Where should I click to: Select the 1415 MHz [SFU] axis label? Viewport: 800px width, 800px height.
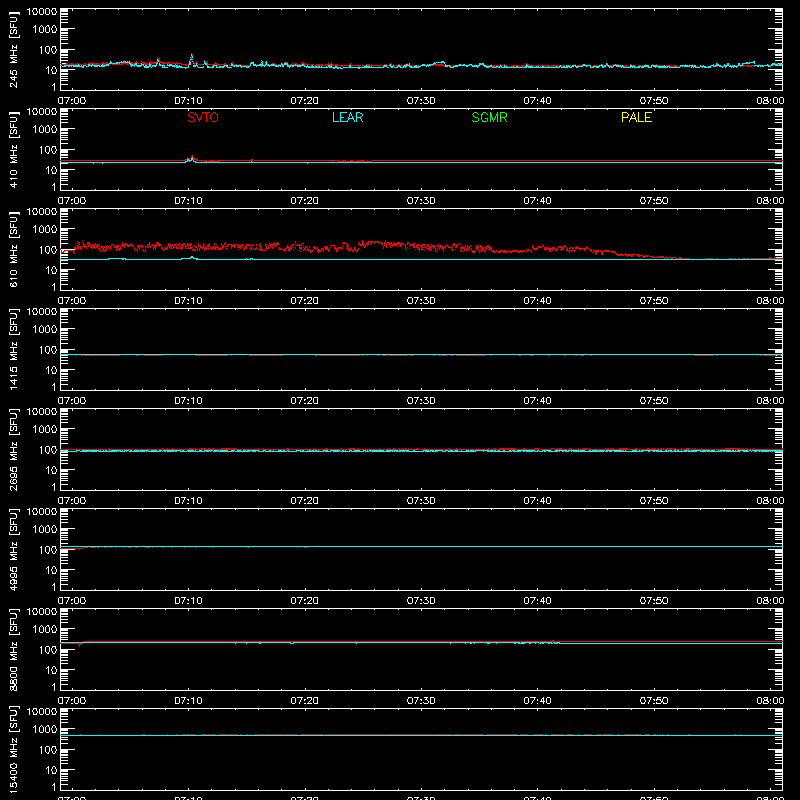pyautogui.click(x=13, y=350)
